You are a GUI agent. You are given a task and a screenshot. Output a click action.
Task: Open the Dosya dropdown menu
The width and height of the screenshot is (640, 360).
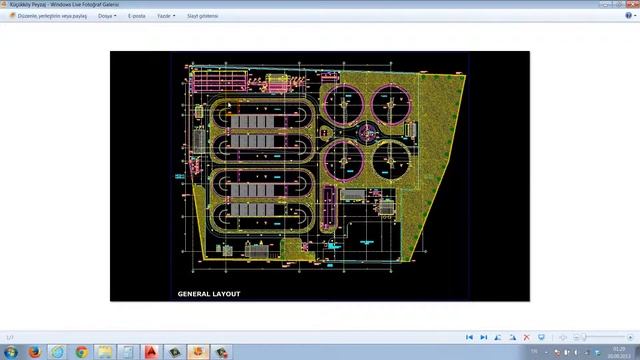(107, 16)
